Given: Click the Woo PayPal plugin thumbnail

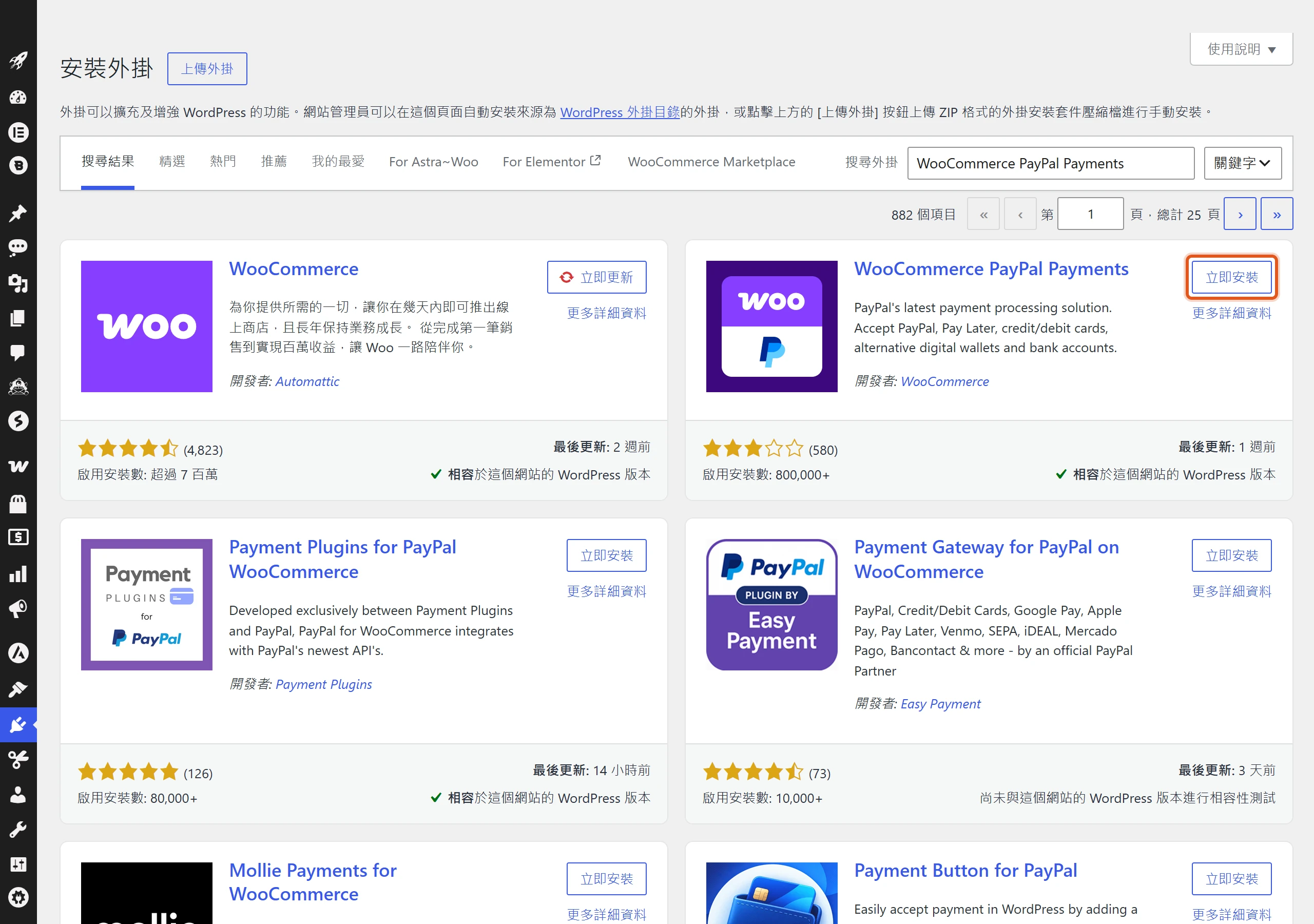Looking at the screenshot, I should 771,326.
